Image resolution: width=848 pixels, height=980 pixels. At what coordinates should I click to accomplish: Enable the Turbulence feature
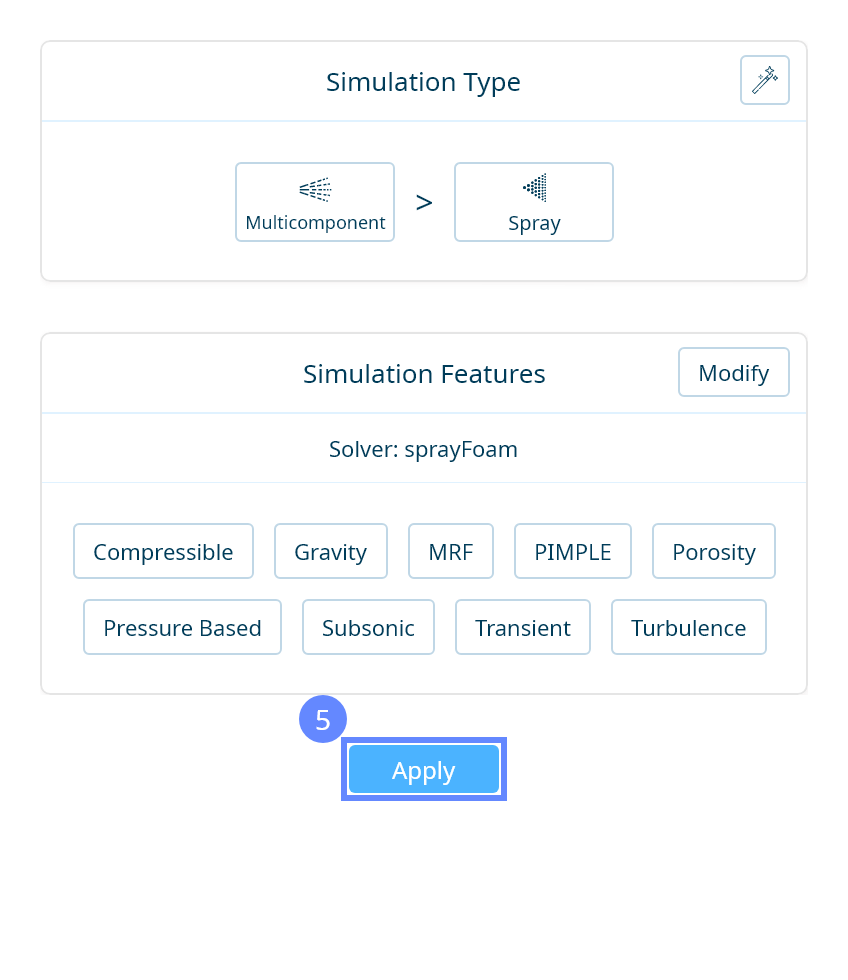click(x=689, y=627)
